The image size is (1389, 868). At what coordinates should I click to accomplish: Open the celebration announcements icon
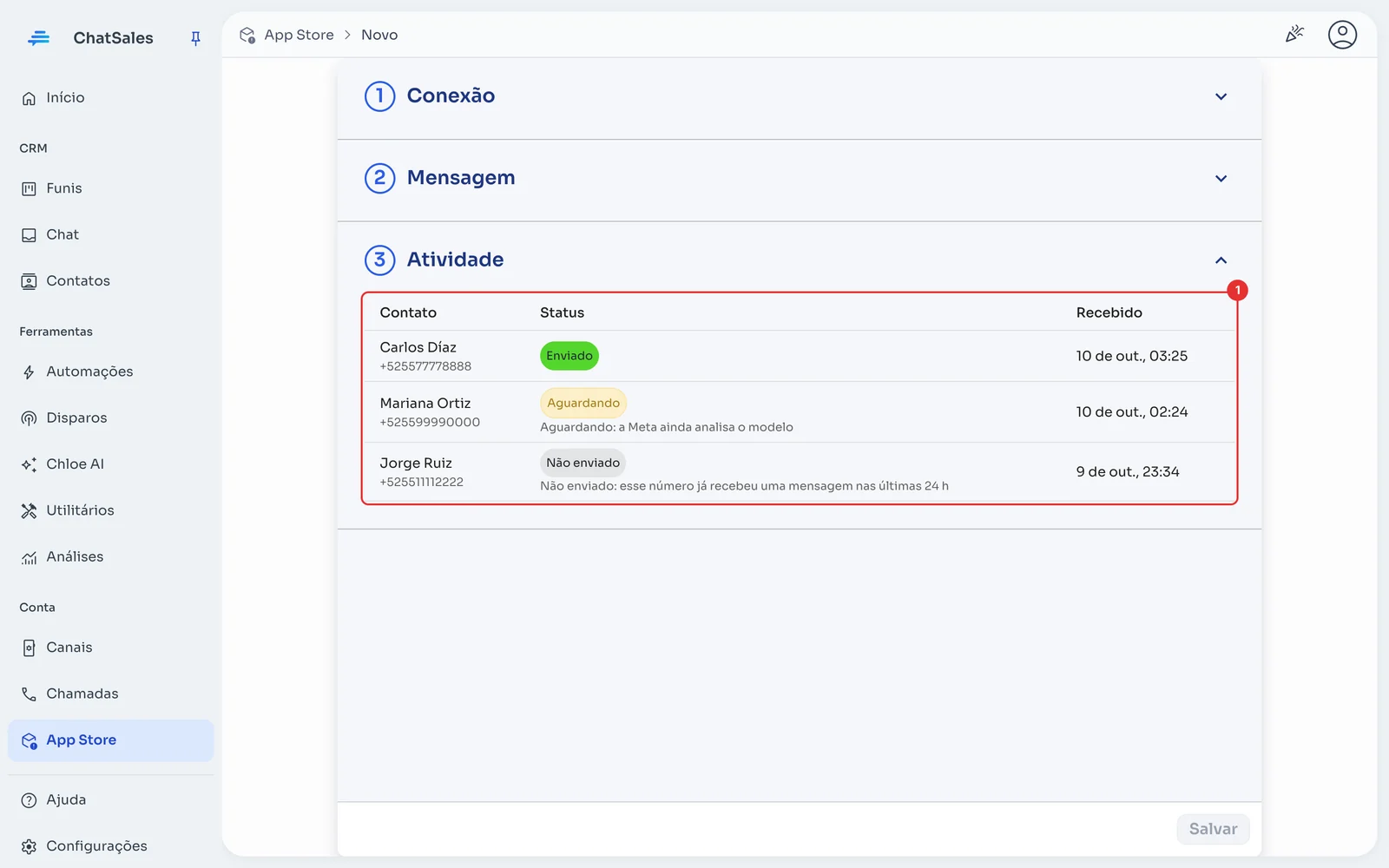tap(1294, 35)
